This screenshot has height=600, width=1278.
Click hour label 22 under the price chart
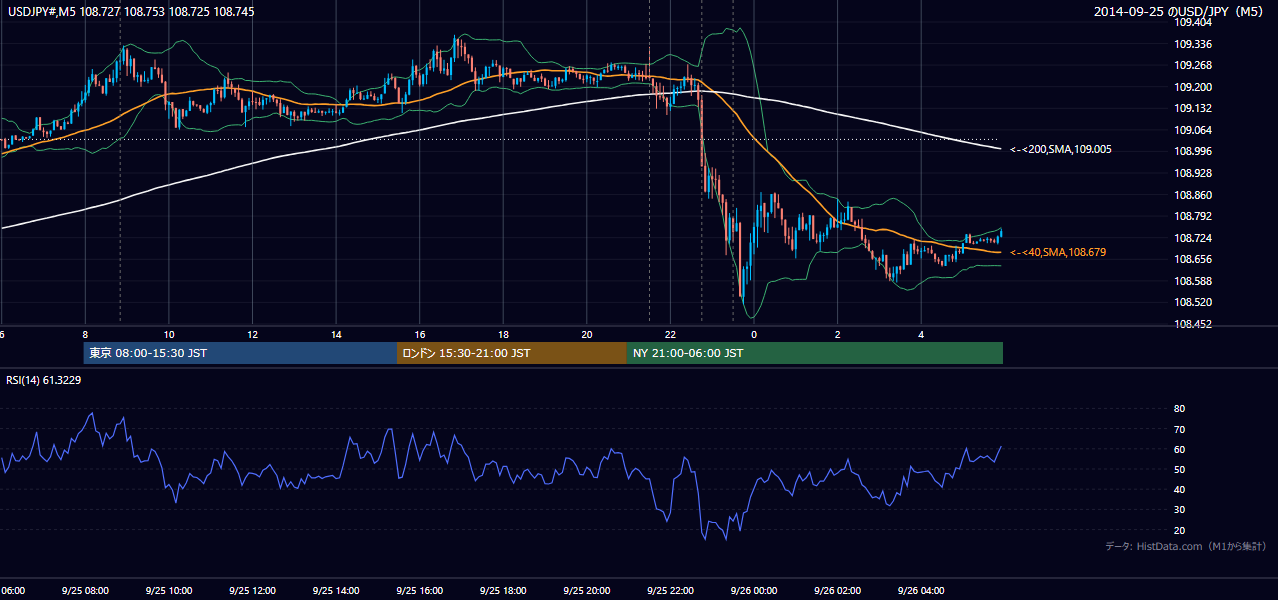(x=670, y=335)
